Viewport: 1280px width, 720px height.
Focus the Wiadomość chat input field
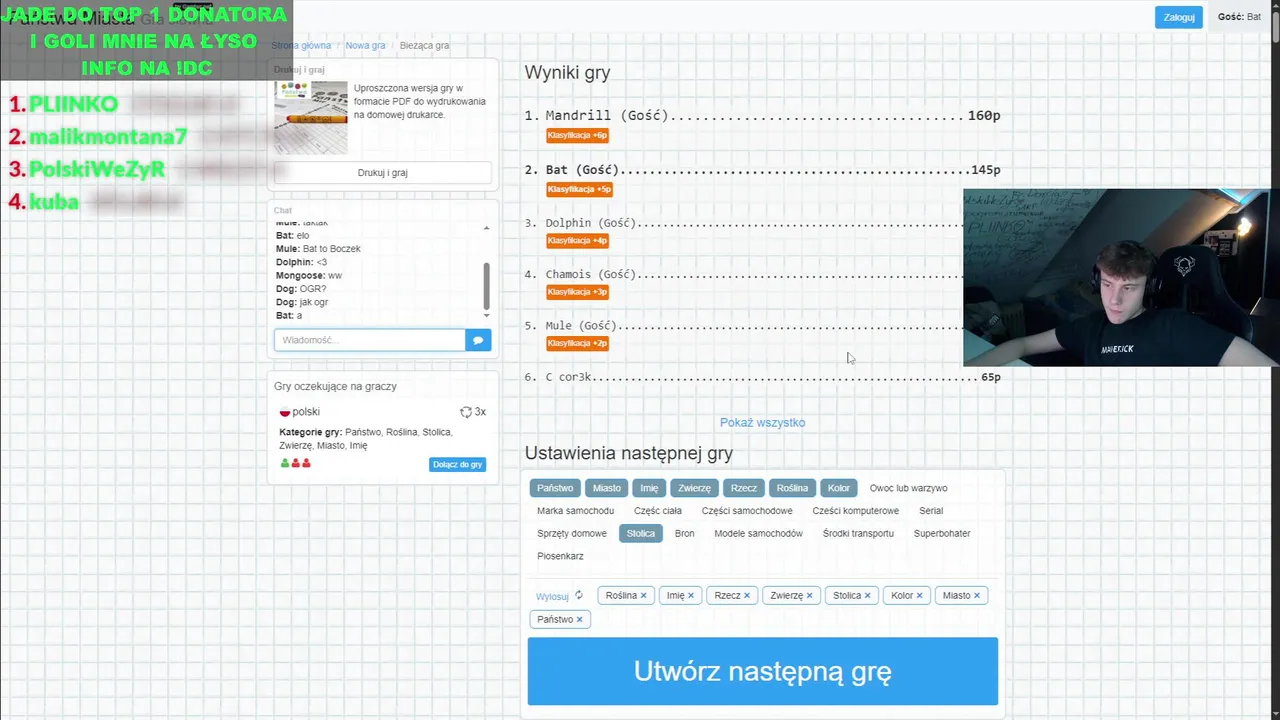tap(370, 340)
